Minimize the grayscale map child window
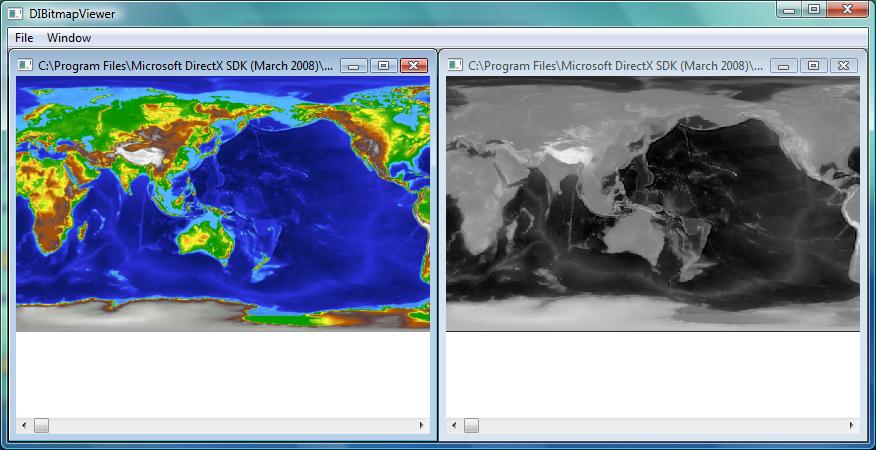Image resolution: width=876 pixels, height=450 pixels. click(784, 66)
